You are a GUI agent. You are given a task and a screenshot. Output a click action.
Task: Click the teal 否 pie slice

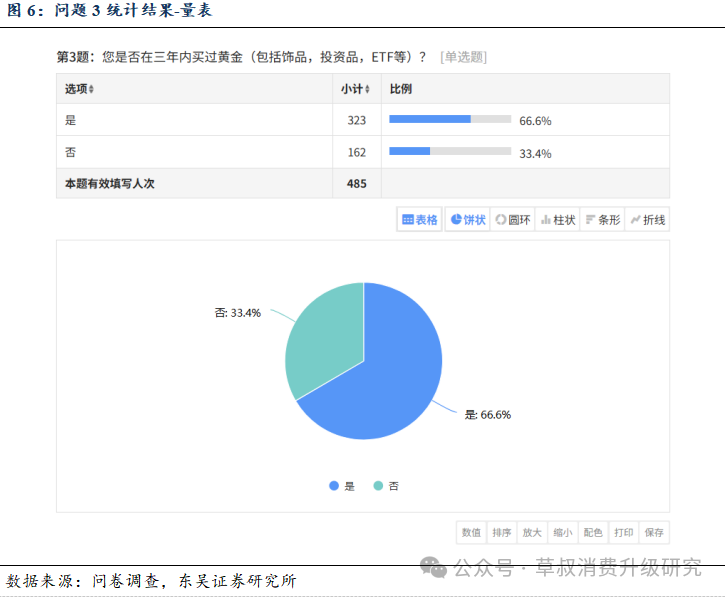click(326, 338)
